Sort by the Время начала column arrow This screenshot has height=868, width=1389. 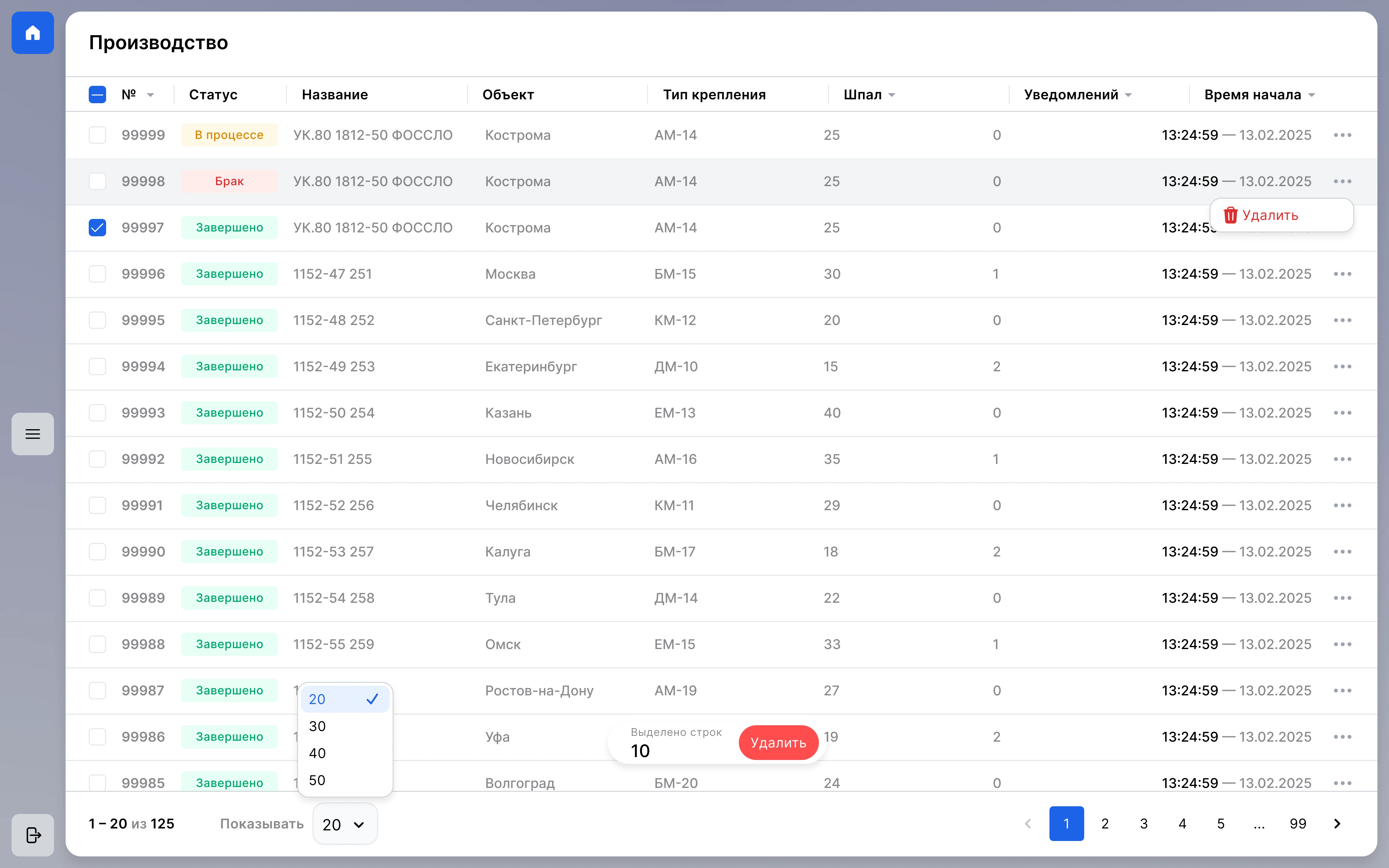[x=1312, y=95]
